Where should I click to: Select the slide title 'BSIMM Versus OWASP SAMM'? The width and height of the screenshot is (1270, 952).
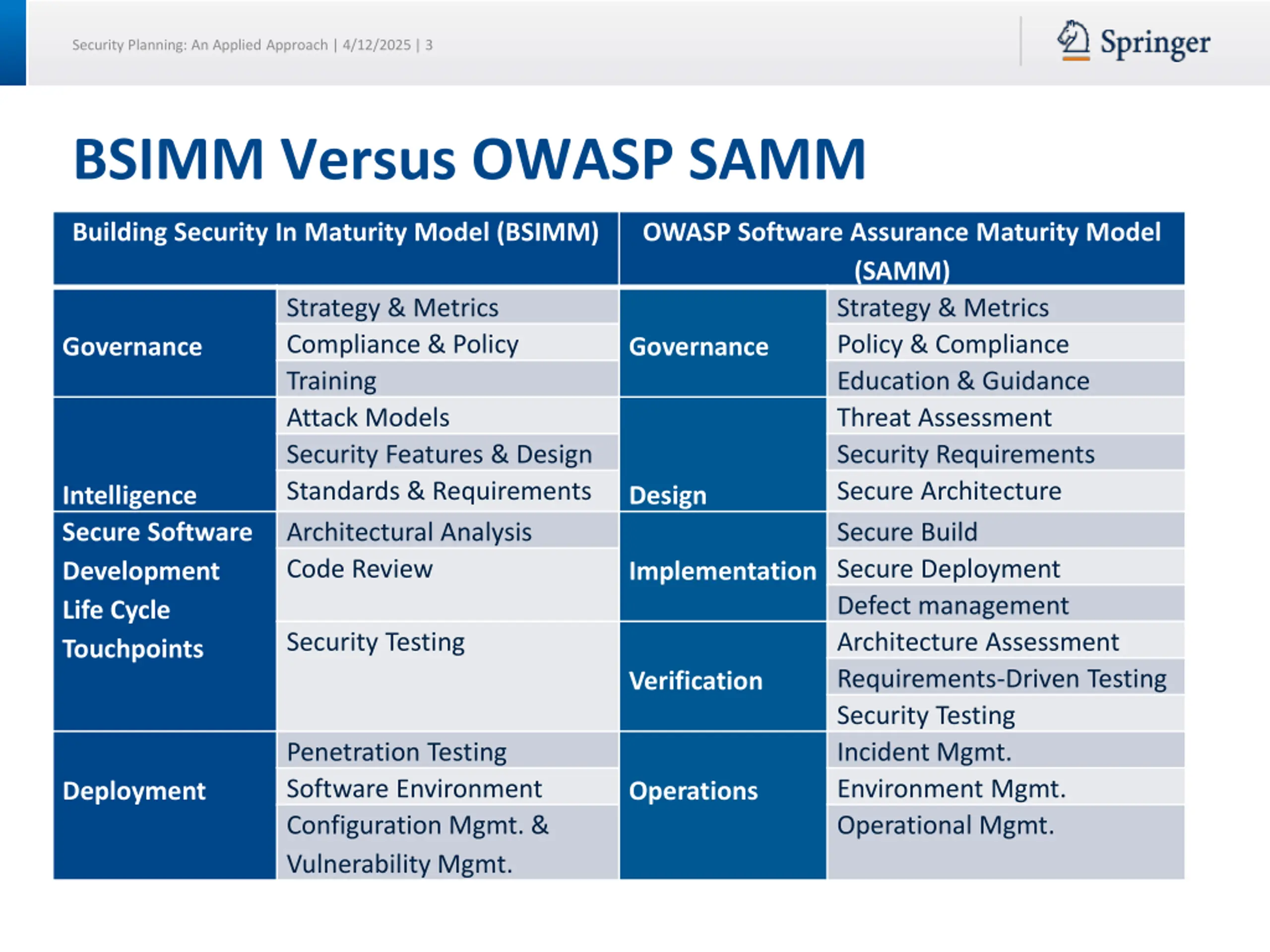pyautogui.click(x=470, y=159)
